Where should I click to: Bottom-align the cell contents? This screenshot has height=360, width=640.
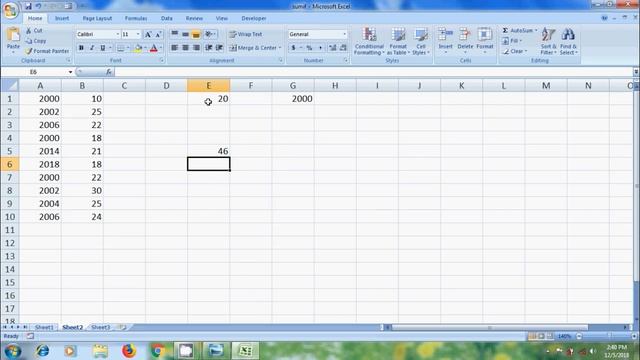196,34
